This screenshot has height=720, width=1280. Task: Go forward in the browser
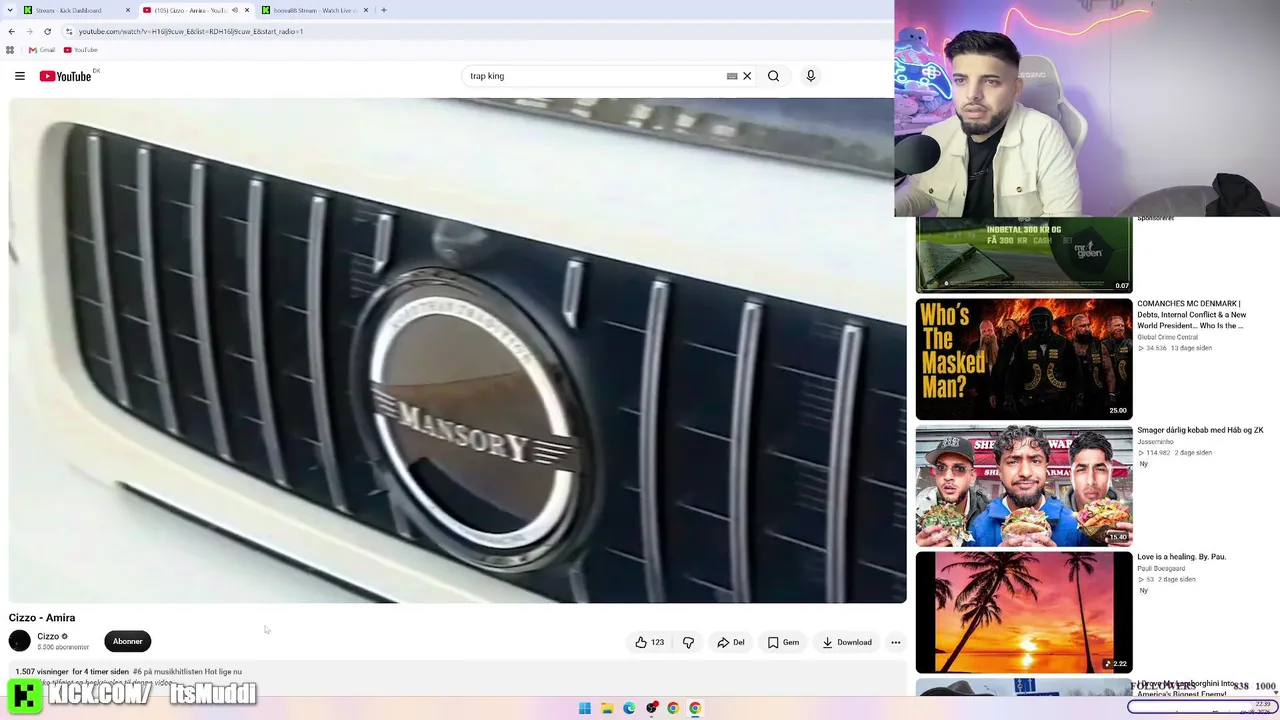click(x=29, y=31)
